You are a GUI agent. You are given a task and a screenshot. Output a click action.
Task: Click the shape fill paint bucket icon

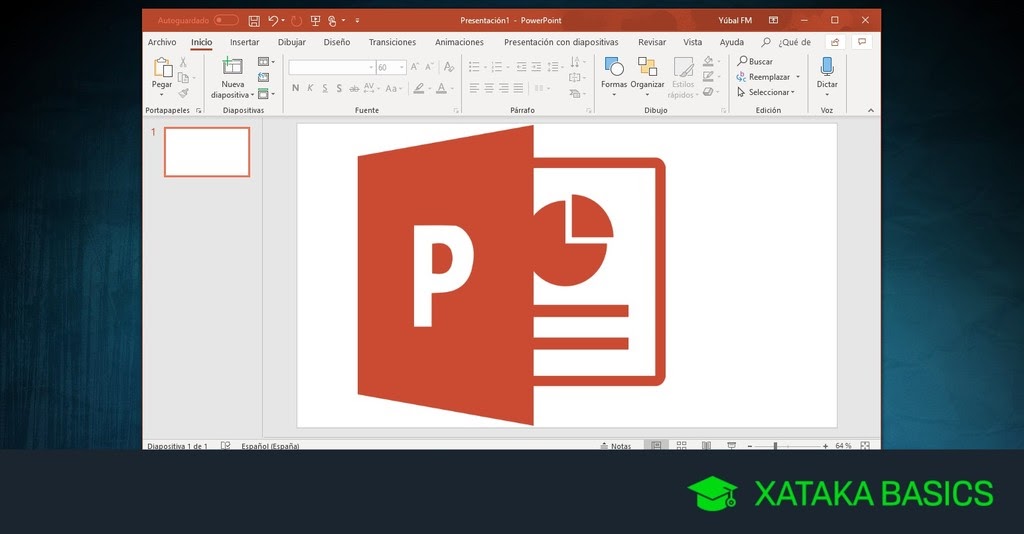(708, 61)
